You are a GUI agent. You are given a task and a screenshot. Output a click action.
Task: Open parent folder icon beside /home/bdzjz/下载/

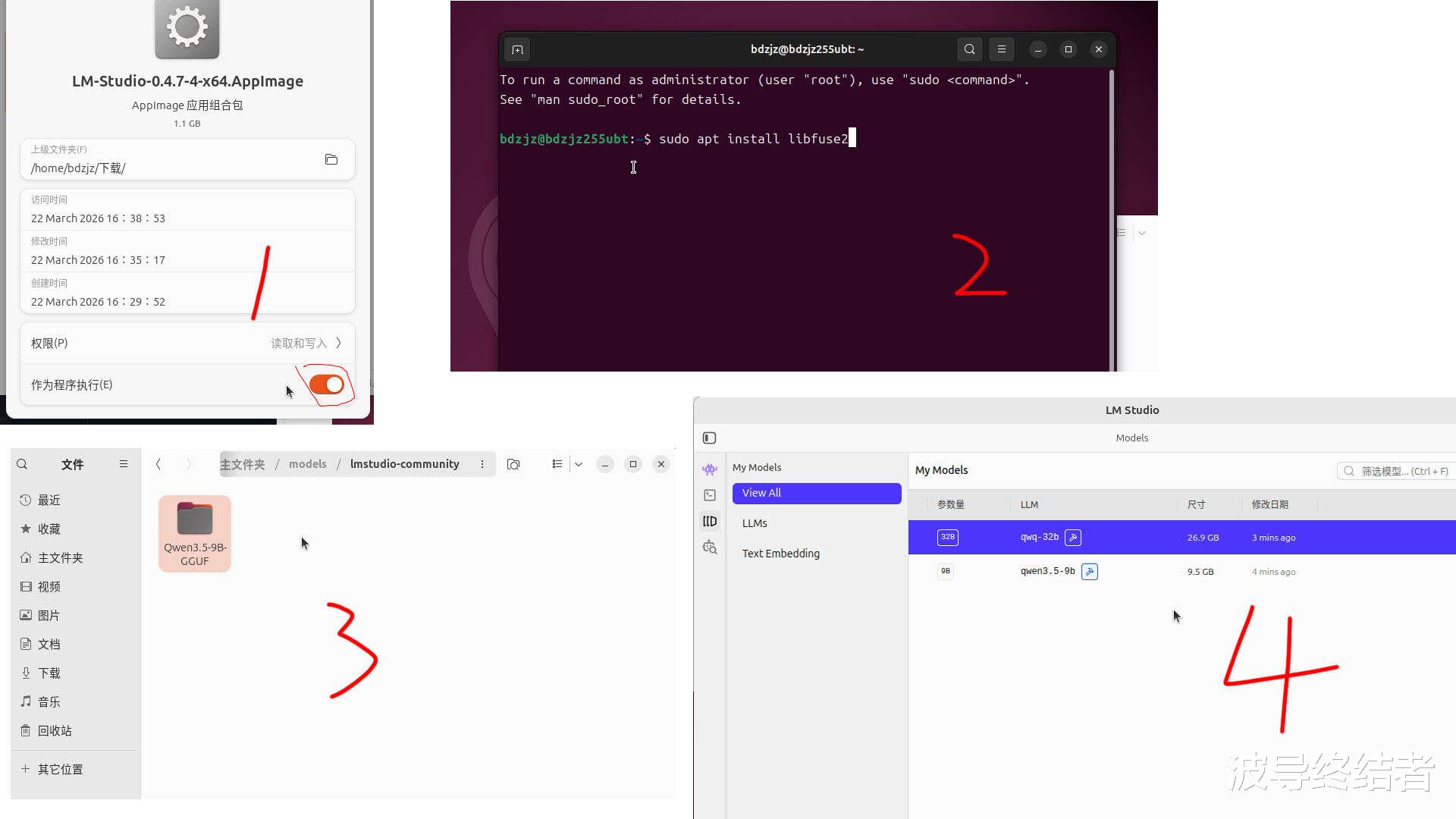[x=331, y=159]
